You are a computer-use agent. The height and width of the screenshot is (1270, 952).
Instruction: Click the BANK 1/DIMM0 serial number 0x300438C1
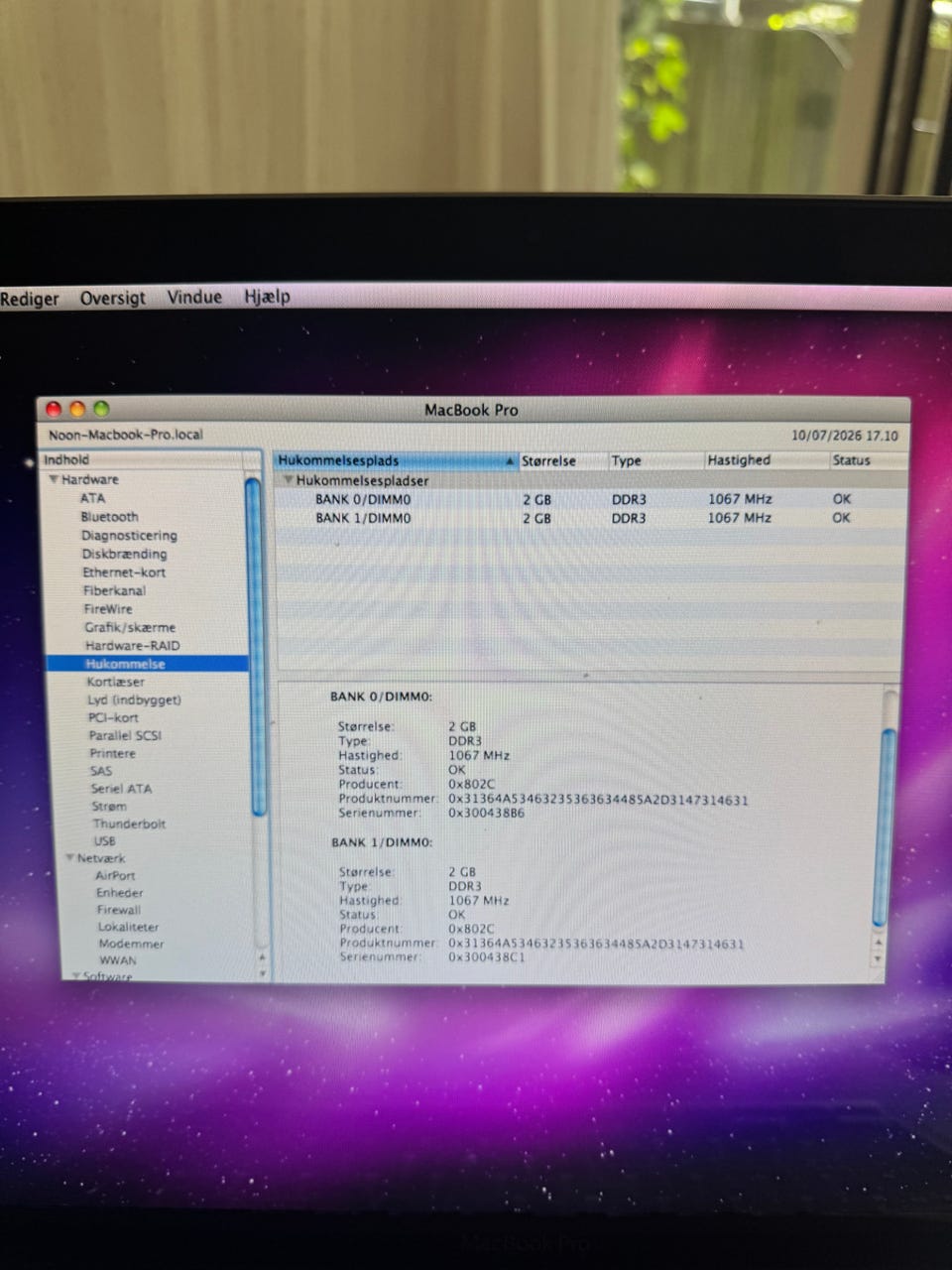pos(486,957)
